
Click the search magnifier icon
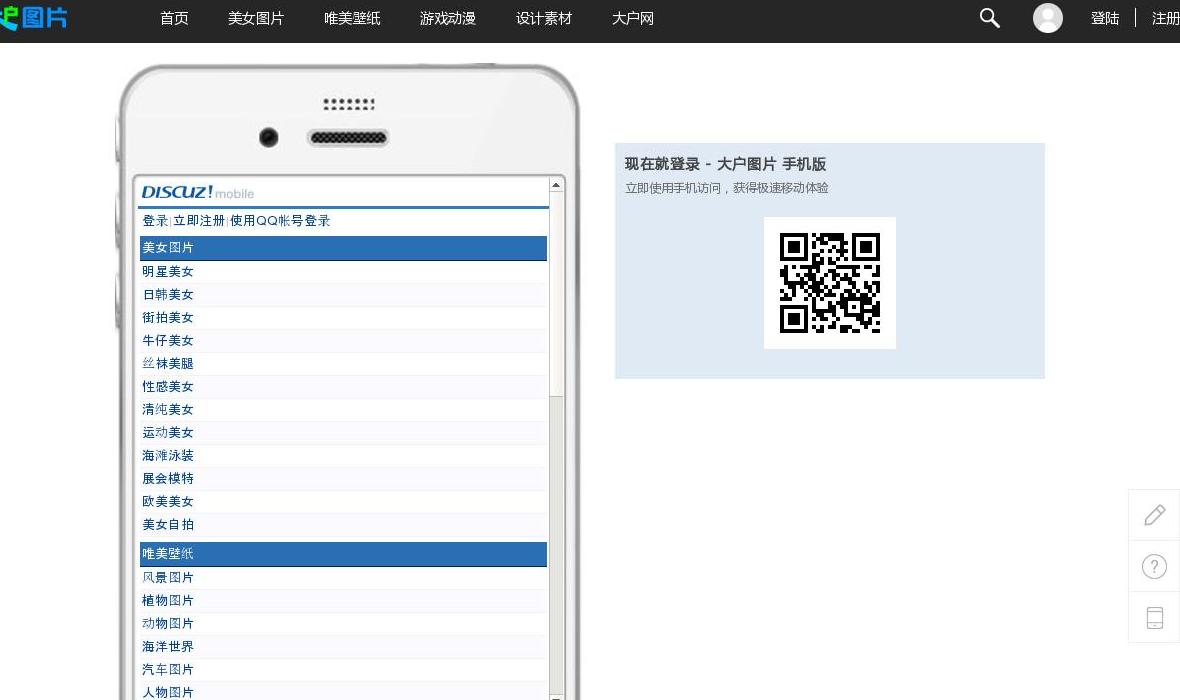click(990, 18)
